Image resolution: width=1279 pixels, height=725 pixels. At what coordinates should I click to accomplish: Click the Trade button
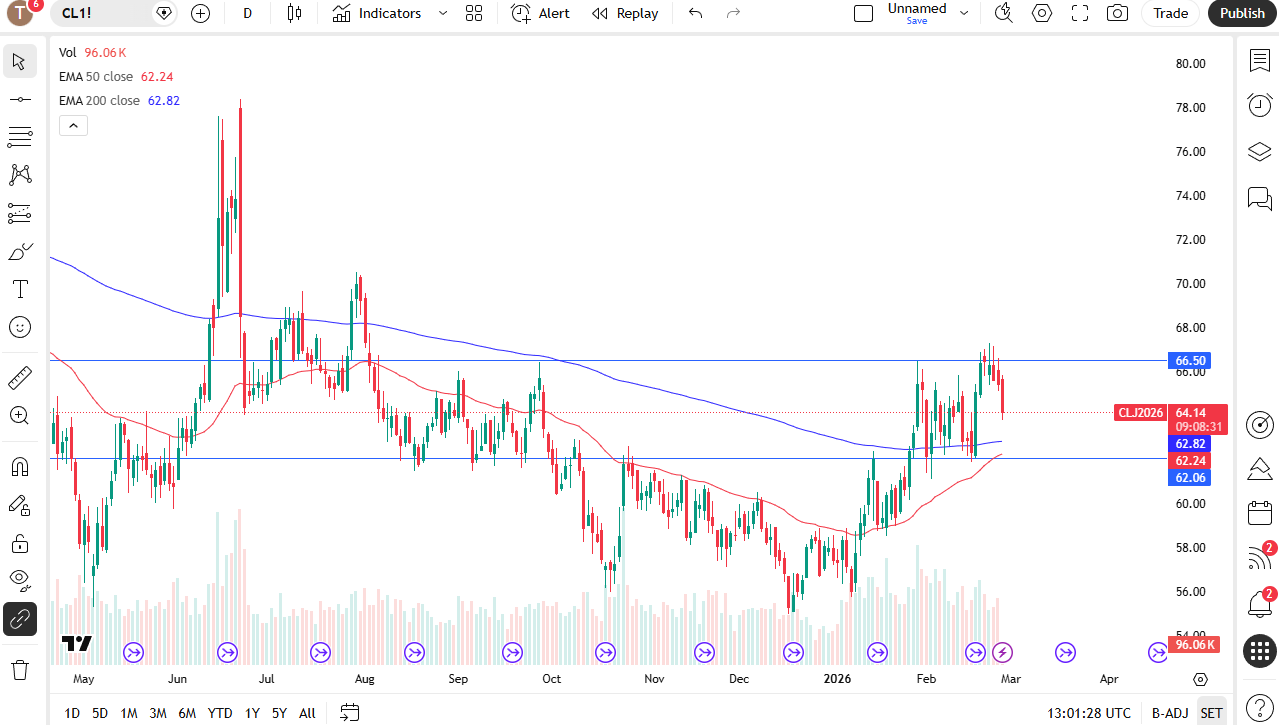click(1171, 13)
